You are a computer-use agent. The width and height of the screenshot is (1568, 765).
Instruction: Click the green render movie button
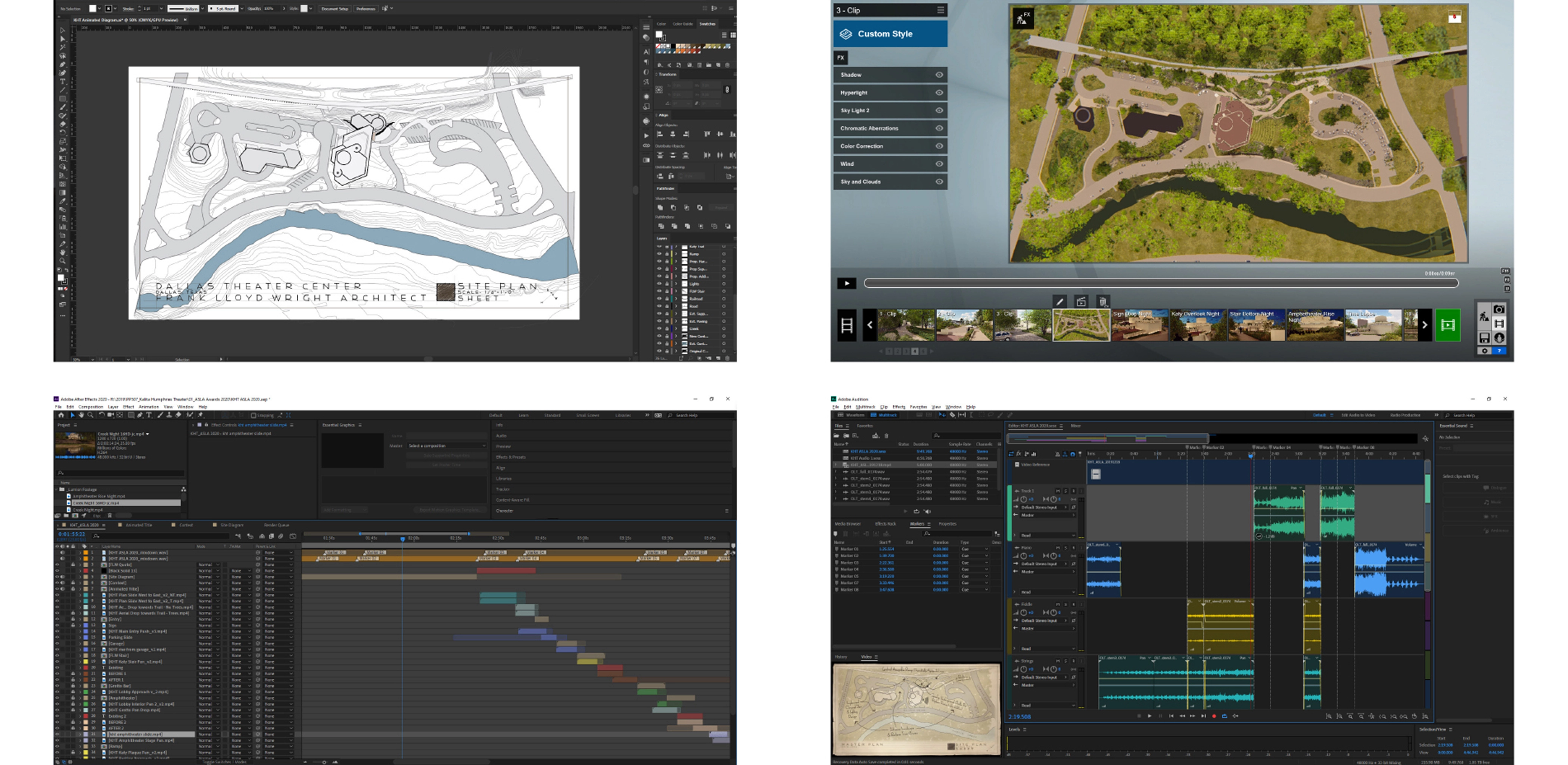tap(1448, 325)
